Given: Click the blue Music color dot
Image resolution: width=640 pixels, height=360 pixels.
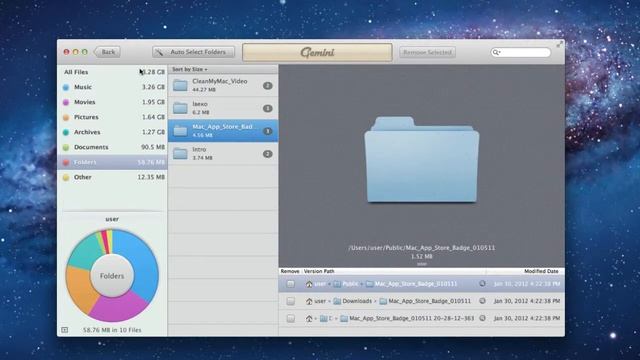Looking at the screenshot, I should [66, 87].
